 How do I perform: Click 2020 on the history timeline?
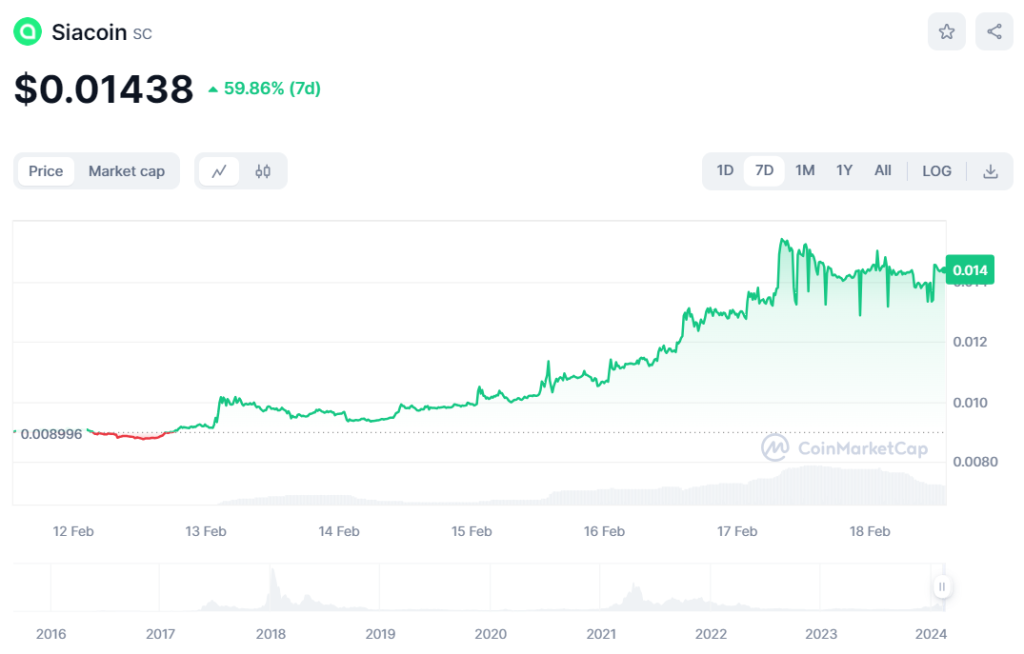490,634
